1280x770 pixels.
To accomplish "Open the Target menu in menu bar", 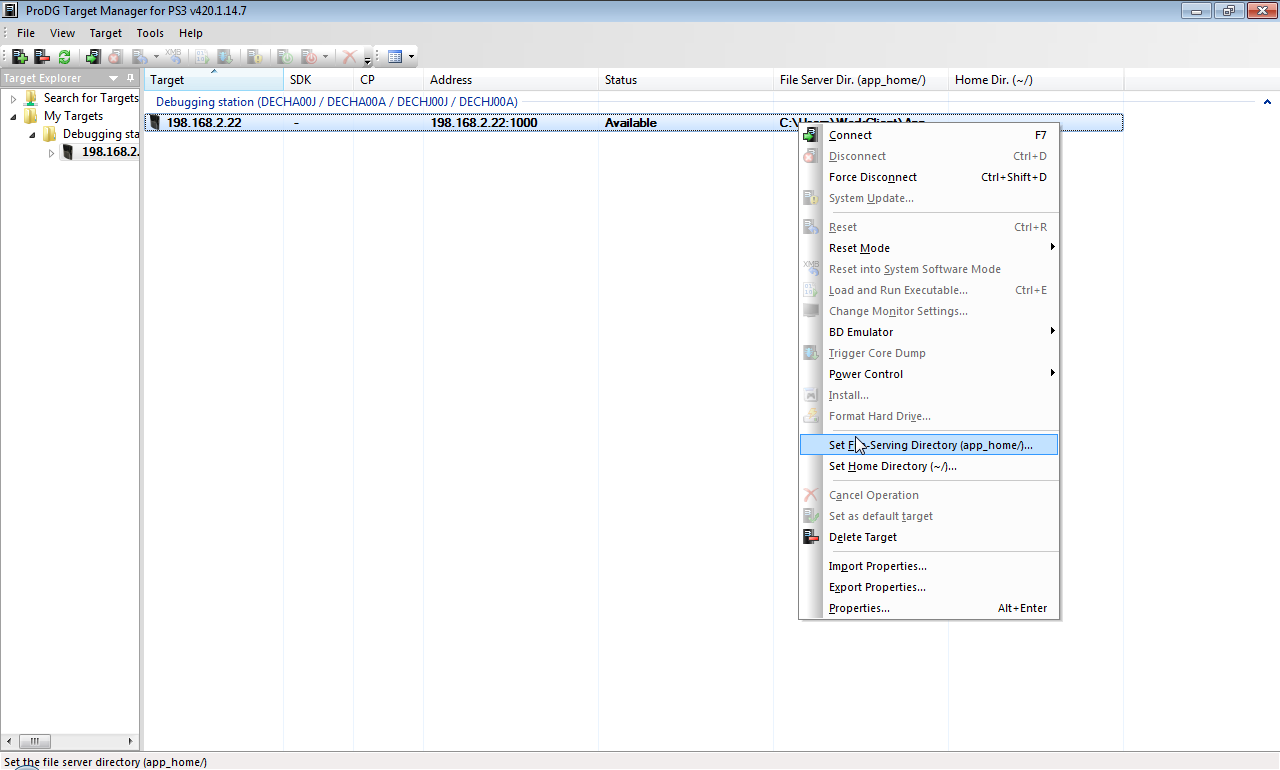I will 106,33.
